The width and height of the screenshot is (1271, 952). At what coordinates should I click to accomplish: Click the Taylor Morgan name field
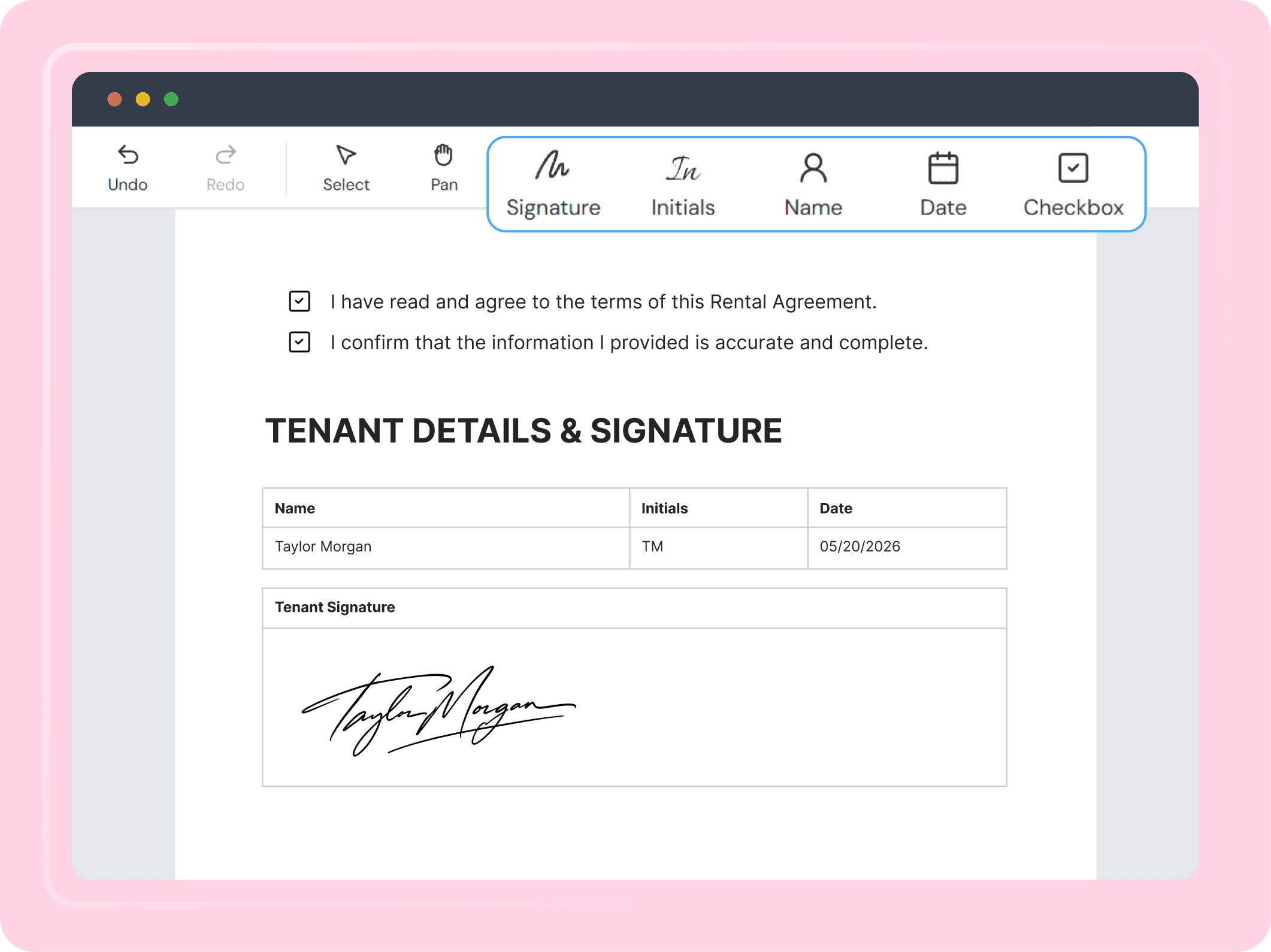click(x=446, y=547)
